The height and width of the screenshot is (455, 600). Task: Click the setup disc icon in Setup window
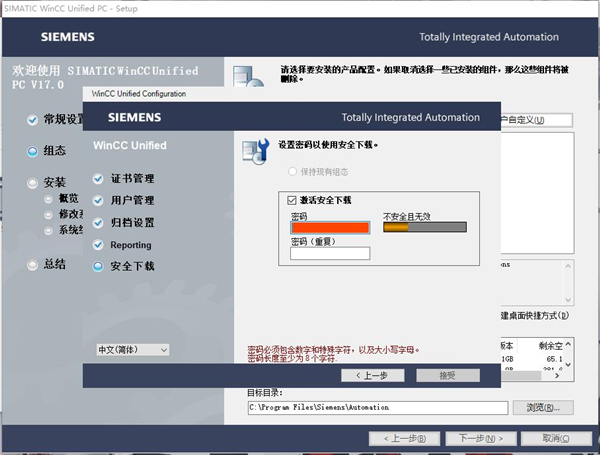(x=248, y=77)
